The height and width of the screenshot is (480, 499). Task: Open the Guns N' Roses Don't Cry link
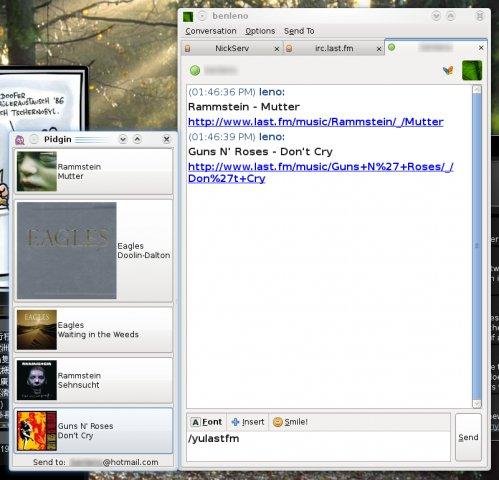(320, 172)
